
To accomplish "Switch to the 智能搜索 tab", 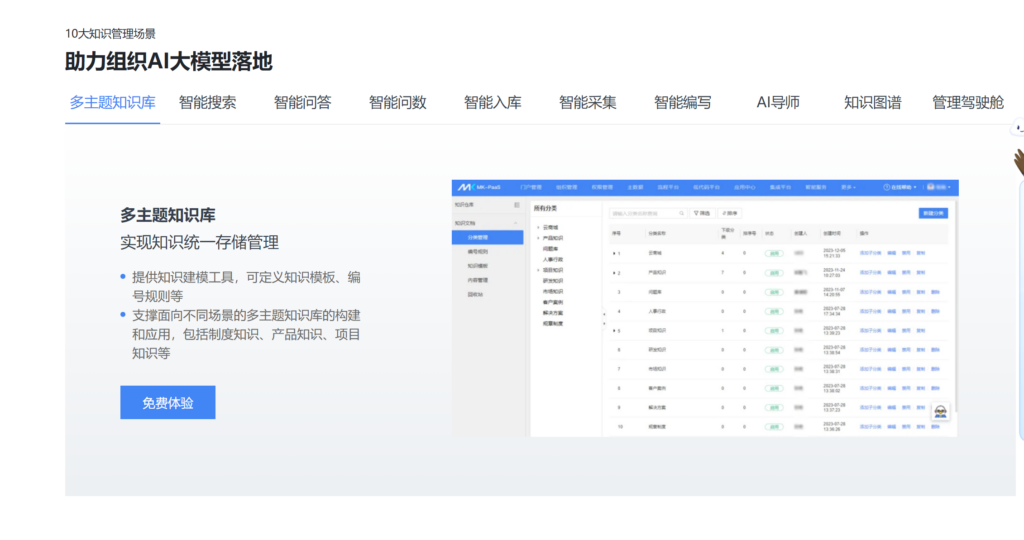I will coord(207,102).
